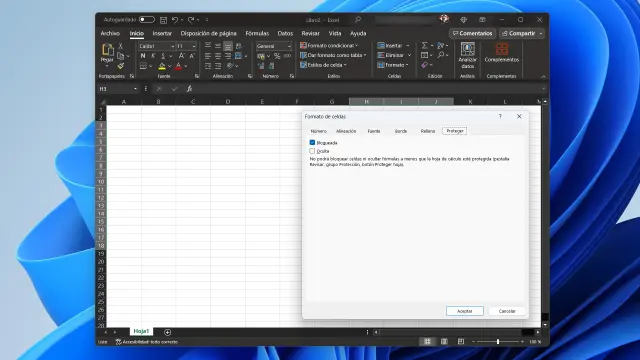Click the Aceptar button
This screenshot has height=360, width=640.
pyautogui.click(x=464, y=311)
